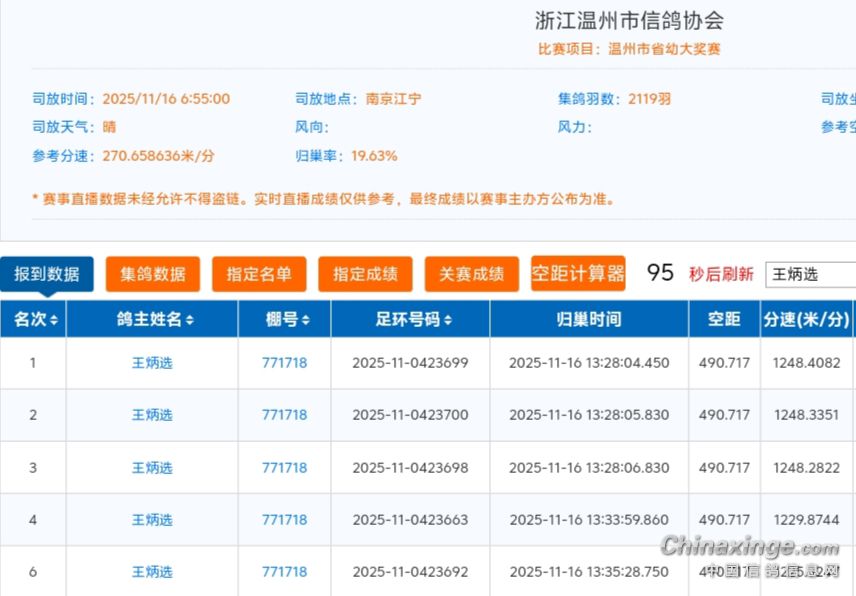This screenshot has height=596, width=856.
Task: Launch the 空距计算器 calculator
Action: click(578, 274)
